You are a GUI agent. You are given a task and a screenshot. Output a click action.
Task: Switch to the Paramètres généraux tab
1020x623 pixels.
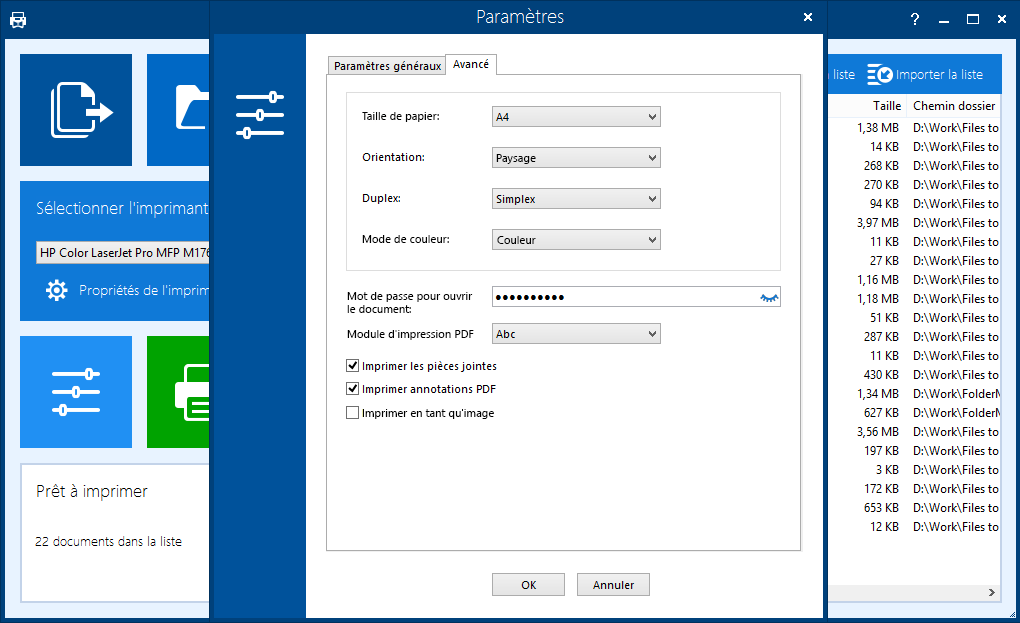pos(386,64)
